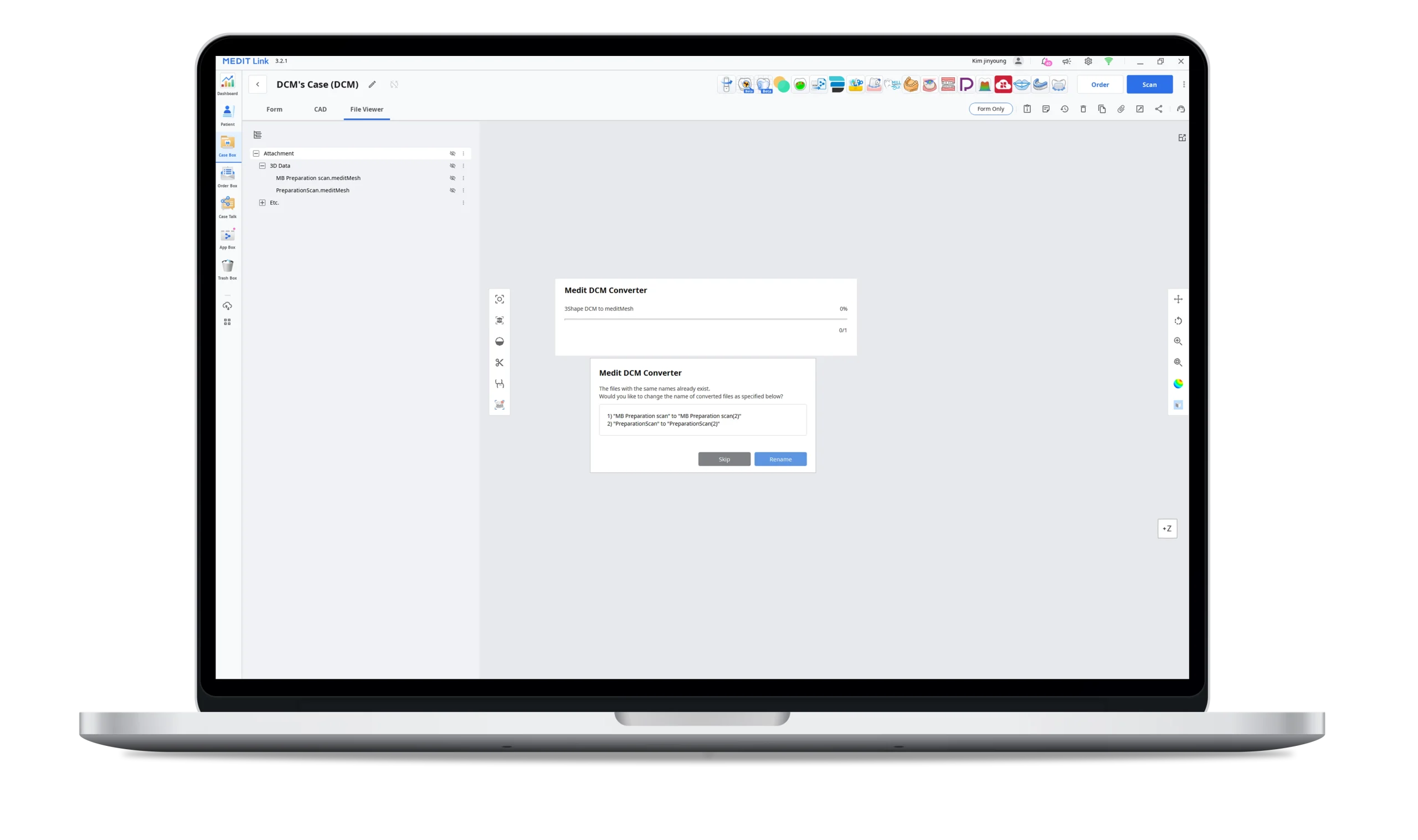Click the Order button in toolbar

(x=1100, y=84)
